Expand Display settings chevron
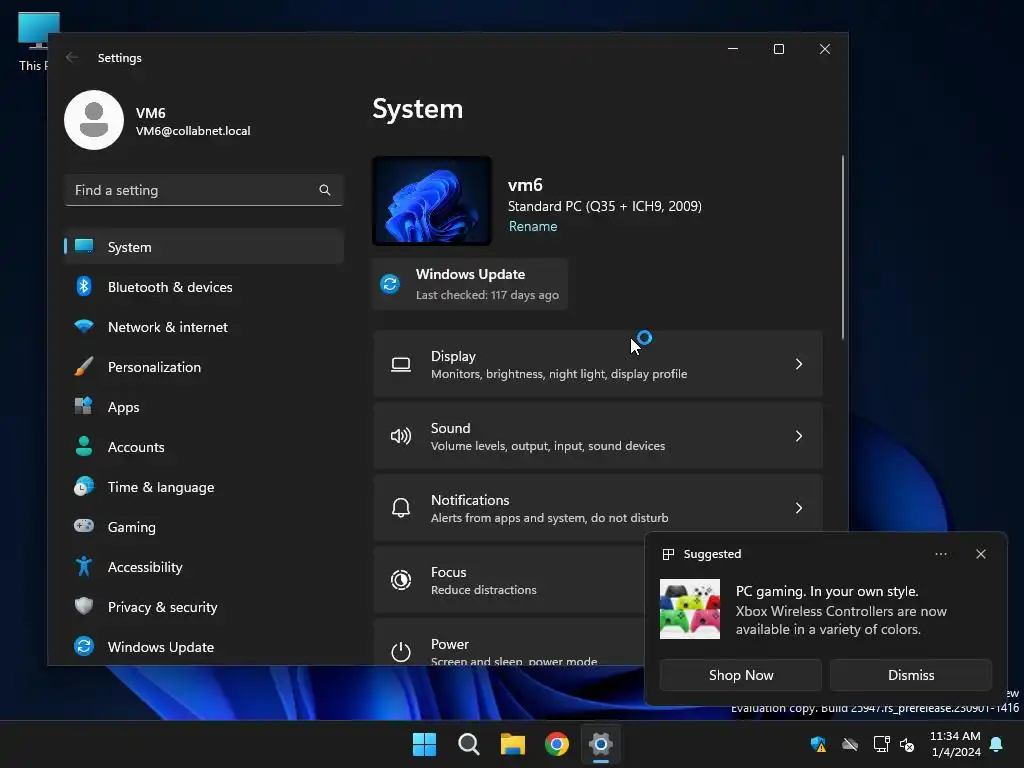This screenshot has height=768, width=1024. 799,364
